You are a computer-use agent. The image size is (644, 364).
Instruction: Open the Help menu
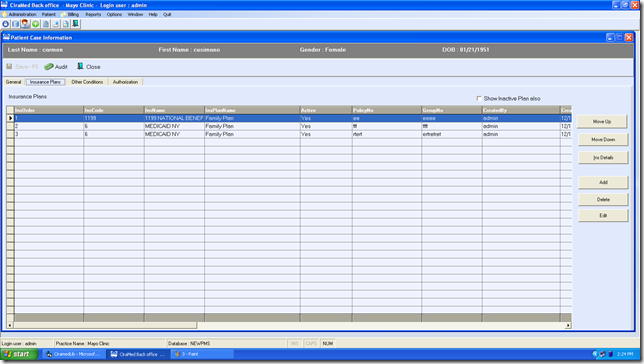153,14
